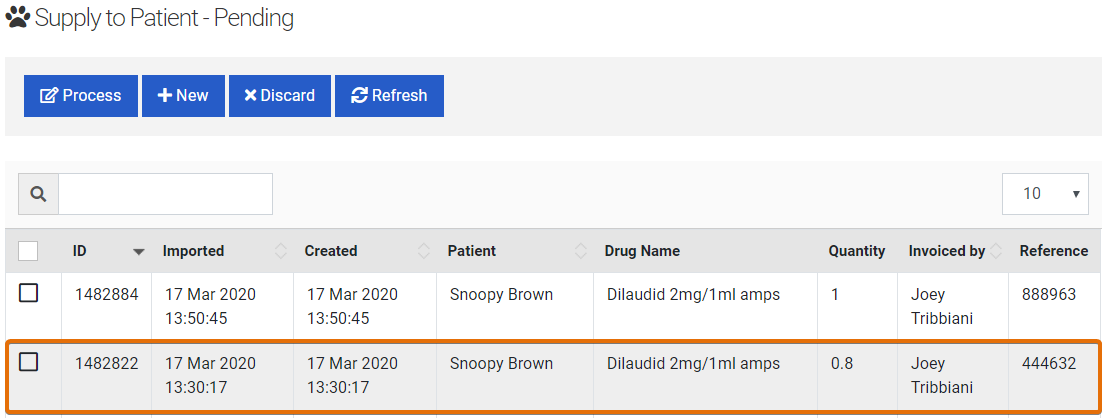Click the Quantity column header
Viewport: 1105px width, 418px height.
tap(856, 251)
